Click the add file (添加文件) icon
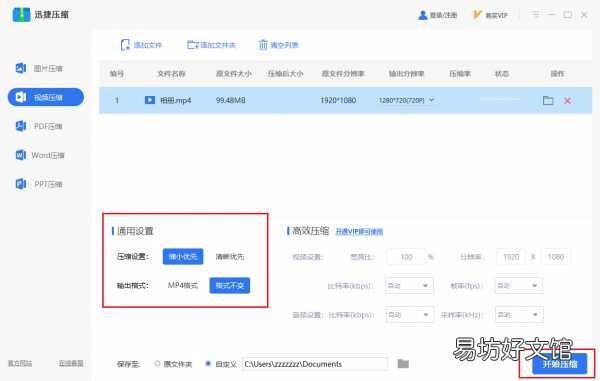600x381 pixels. pyautogui.click(x=125, y=45)
